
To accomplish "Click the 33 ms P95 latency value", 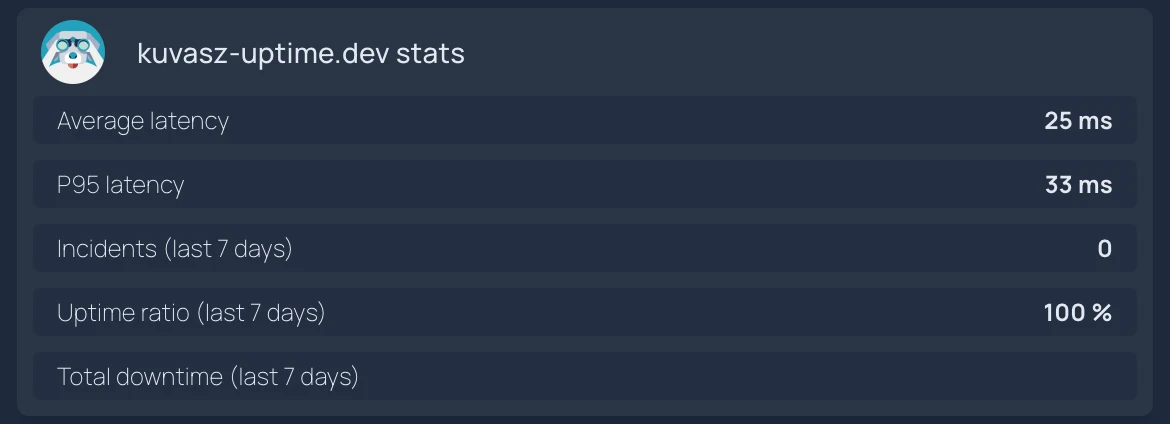I will (1078, 185).
